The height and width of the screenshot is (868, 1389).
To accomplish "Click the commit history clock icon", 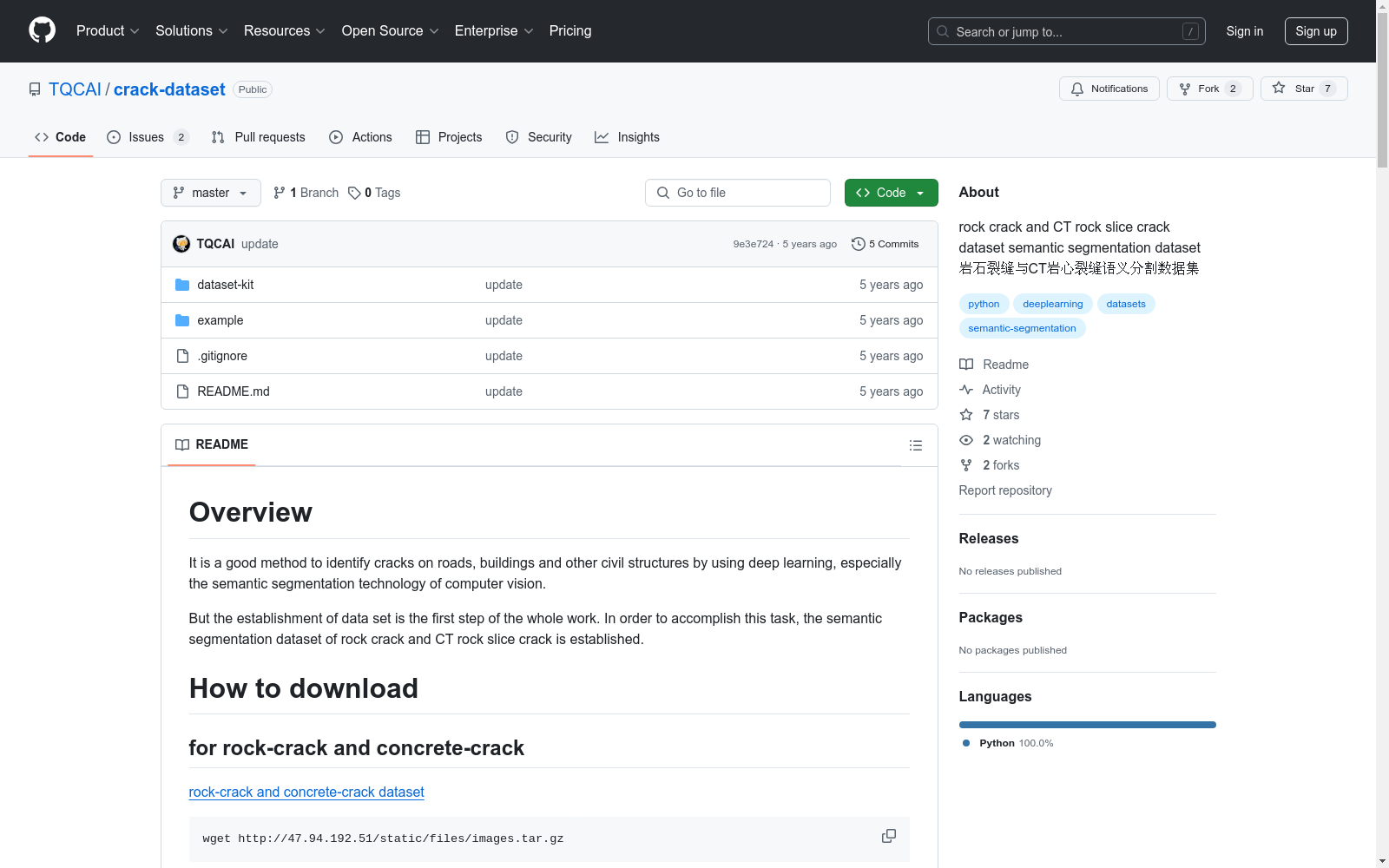I will (x=858, y=244).
